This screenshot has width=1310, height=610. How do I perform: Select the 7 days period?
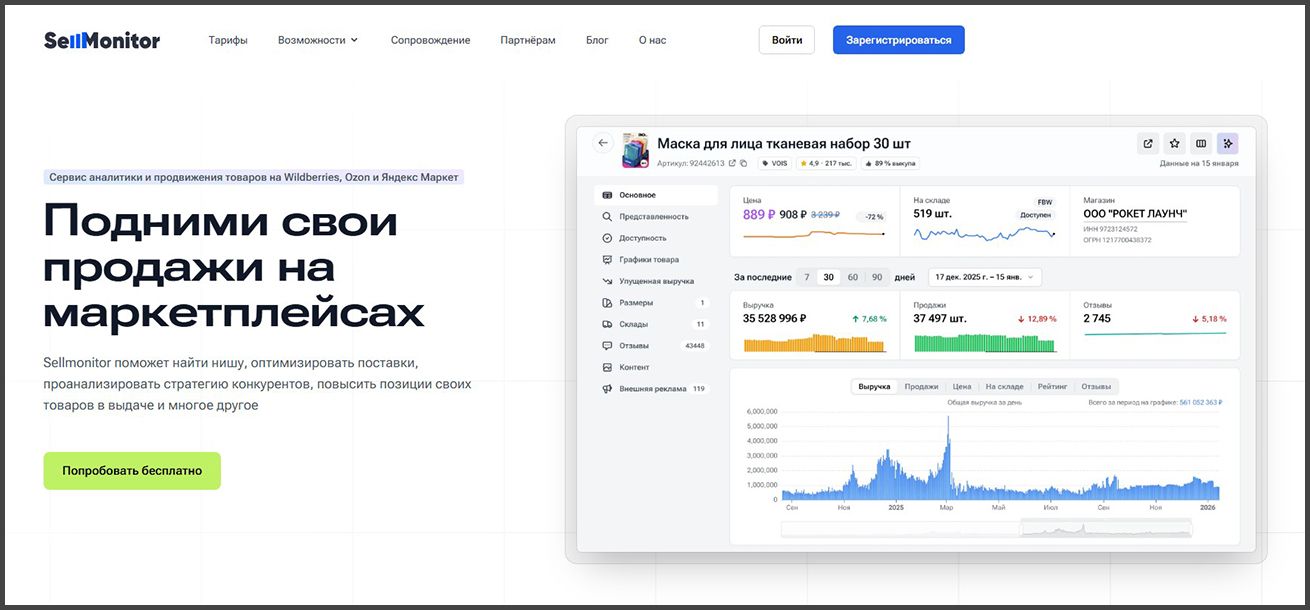[x=806, y=277]
